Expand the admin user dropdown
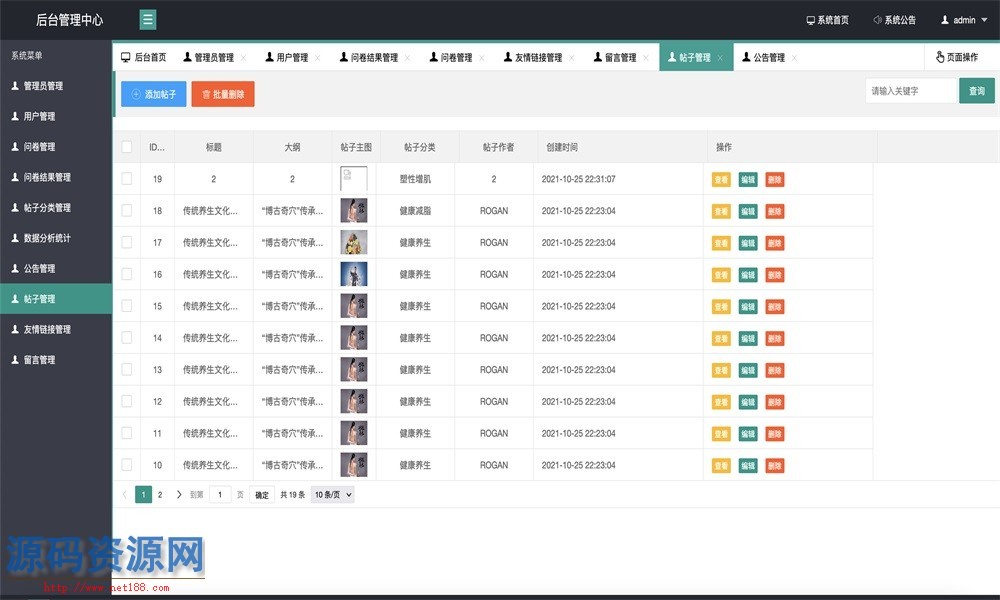1000x600 pixels. click(964, 20)
